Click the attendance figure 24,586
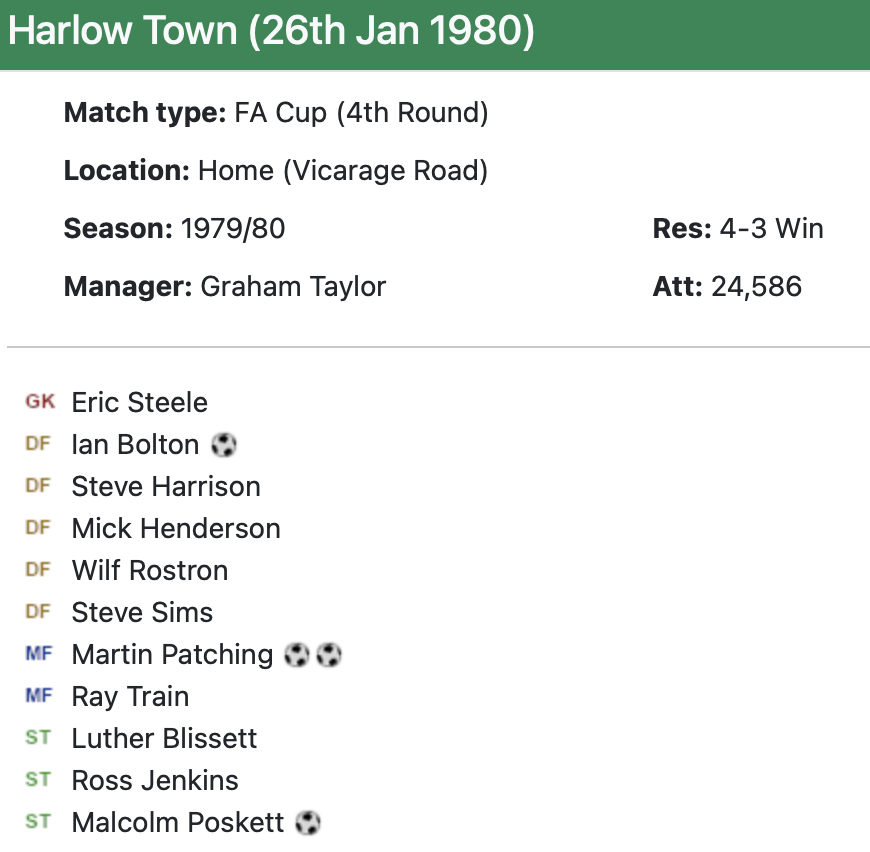Viewport: 870px width, 852px height. (x=756, y=287)
